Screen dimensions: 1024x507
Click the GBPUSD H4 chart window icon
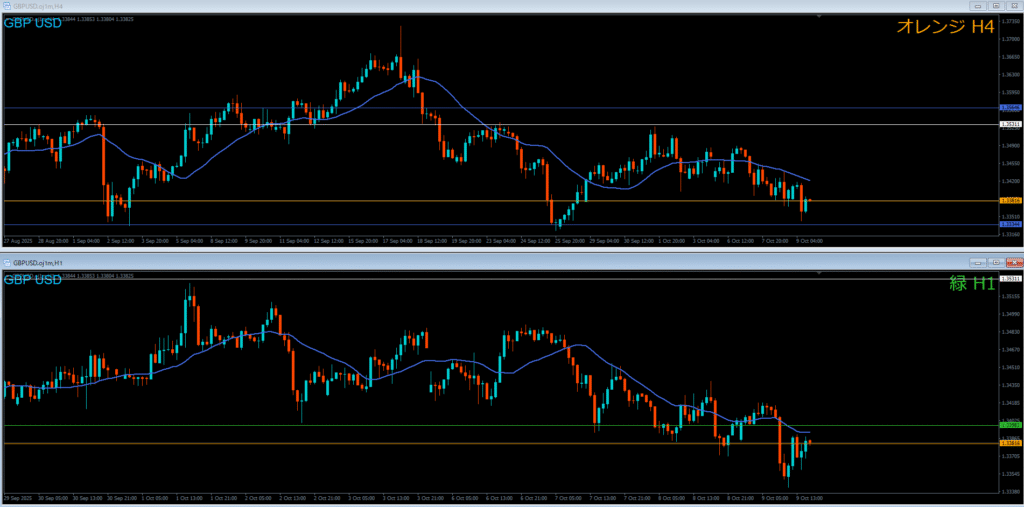6,6
